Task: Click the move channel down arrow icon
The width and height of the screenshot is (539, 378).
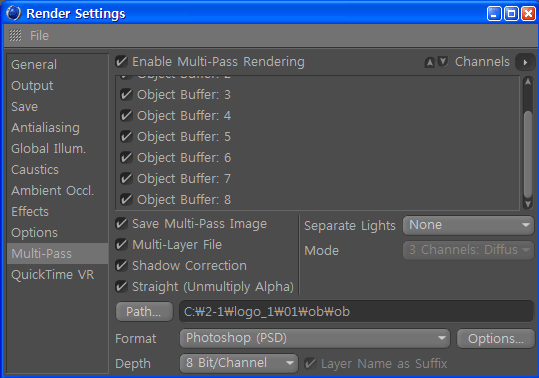Action: [443, 62]
